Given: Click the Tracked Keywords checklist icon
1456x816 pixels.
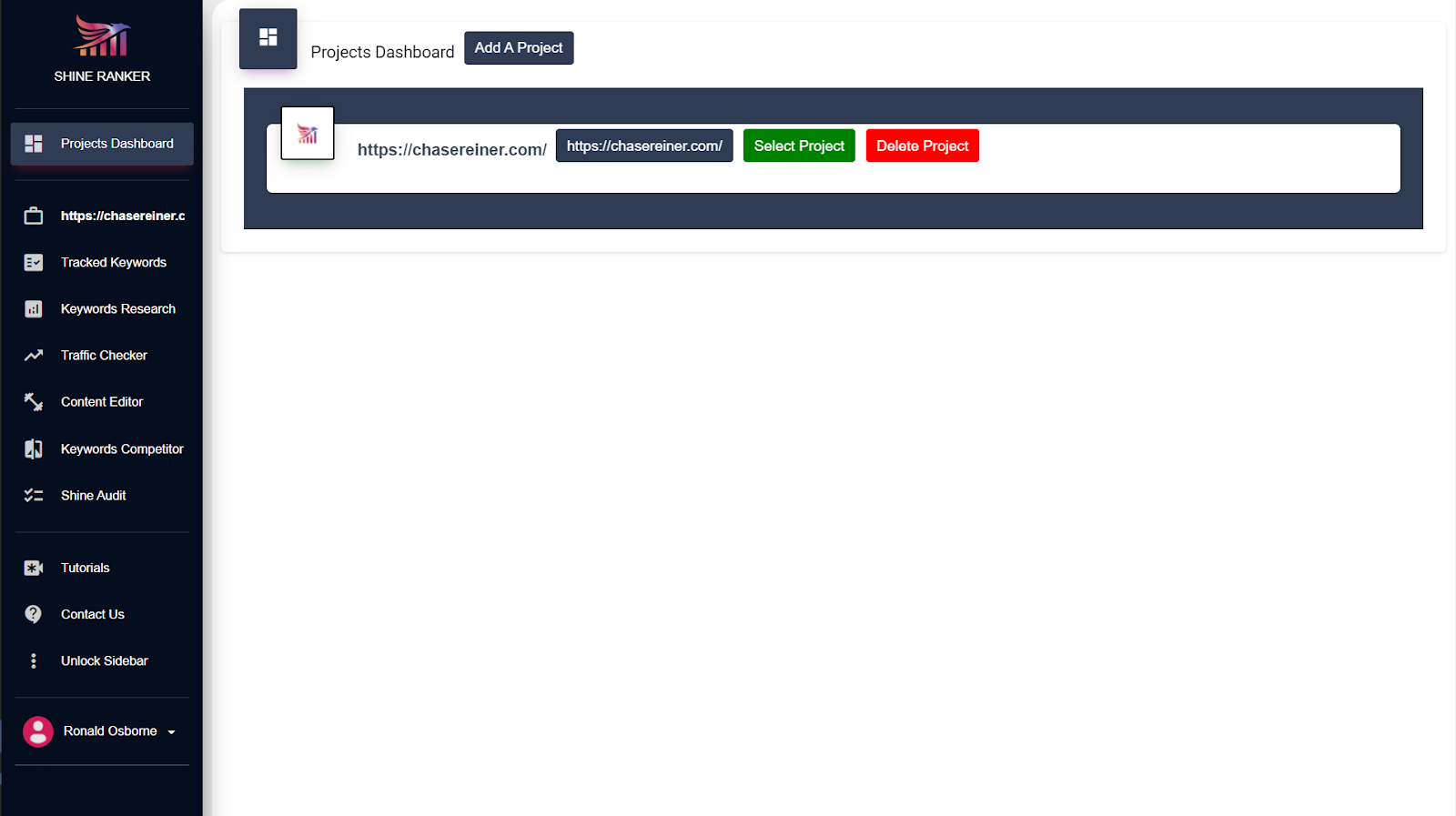Looking at the screenshot, I should tap(34, 262).
